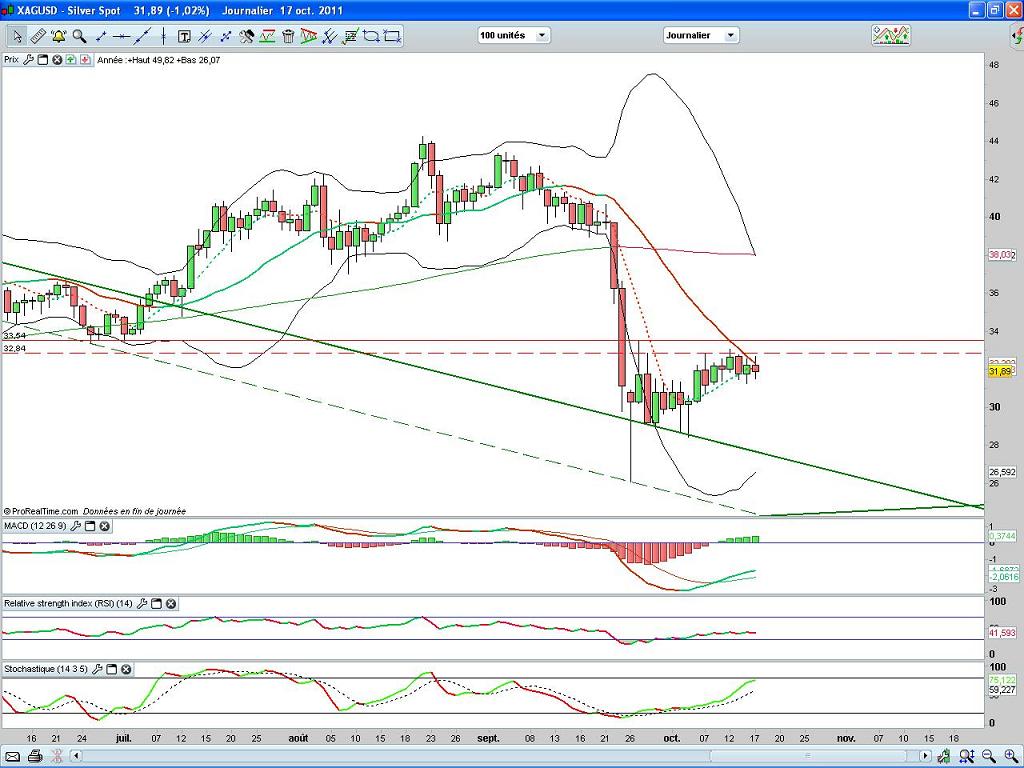This screenshot has height=768, width=1024.
Task: Click the red down-arrow icon in Prix panel
Action: (85, 60)
